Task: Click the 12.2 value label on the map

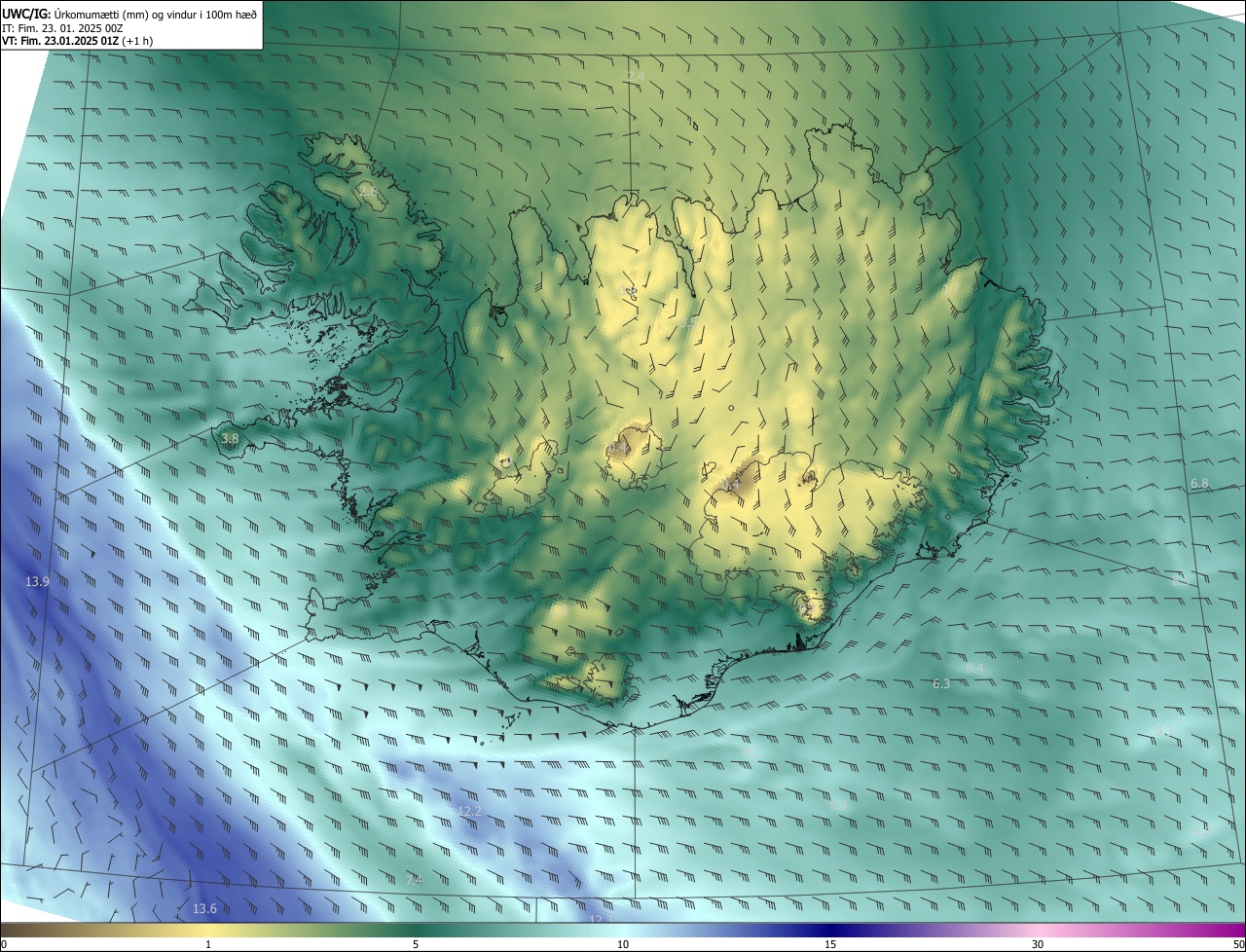Action: pyautogui.click(x=469, y=811)
